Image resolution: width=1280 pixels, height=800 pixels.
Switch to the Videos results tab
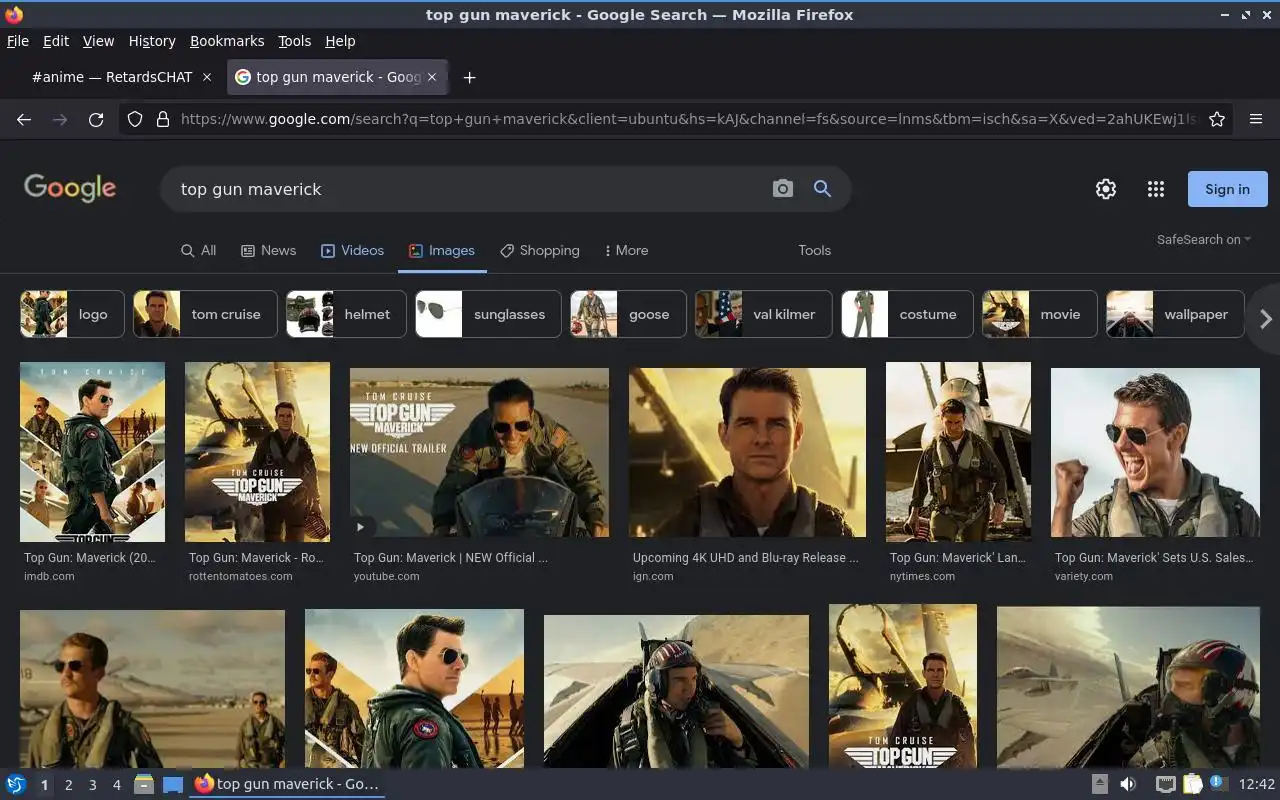352,250
